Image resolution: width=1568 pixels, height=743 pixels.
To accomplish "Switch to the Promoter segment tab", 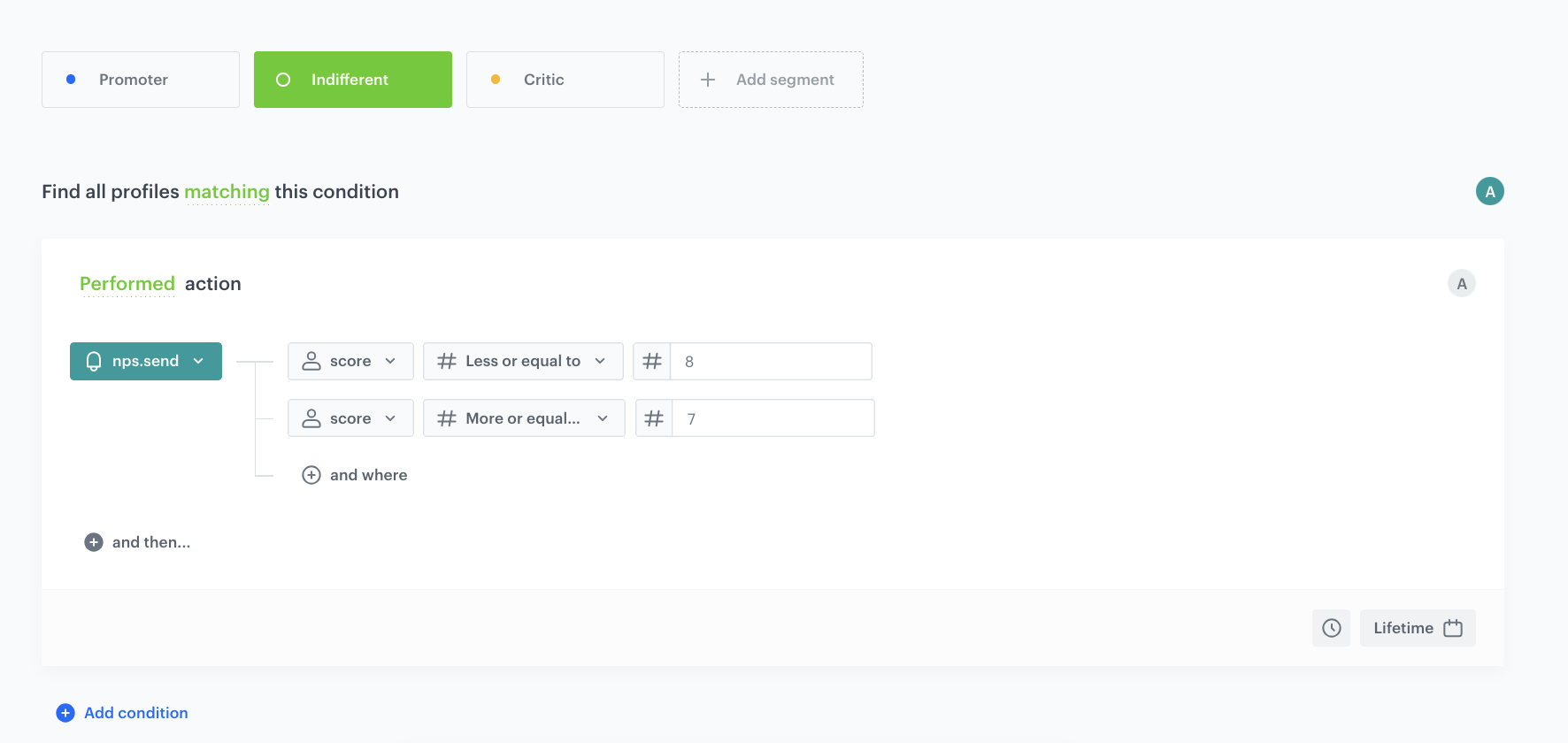I will coord(141,80).
